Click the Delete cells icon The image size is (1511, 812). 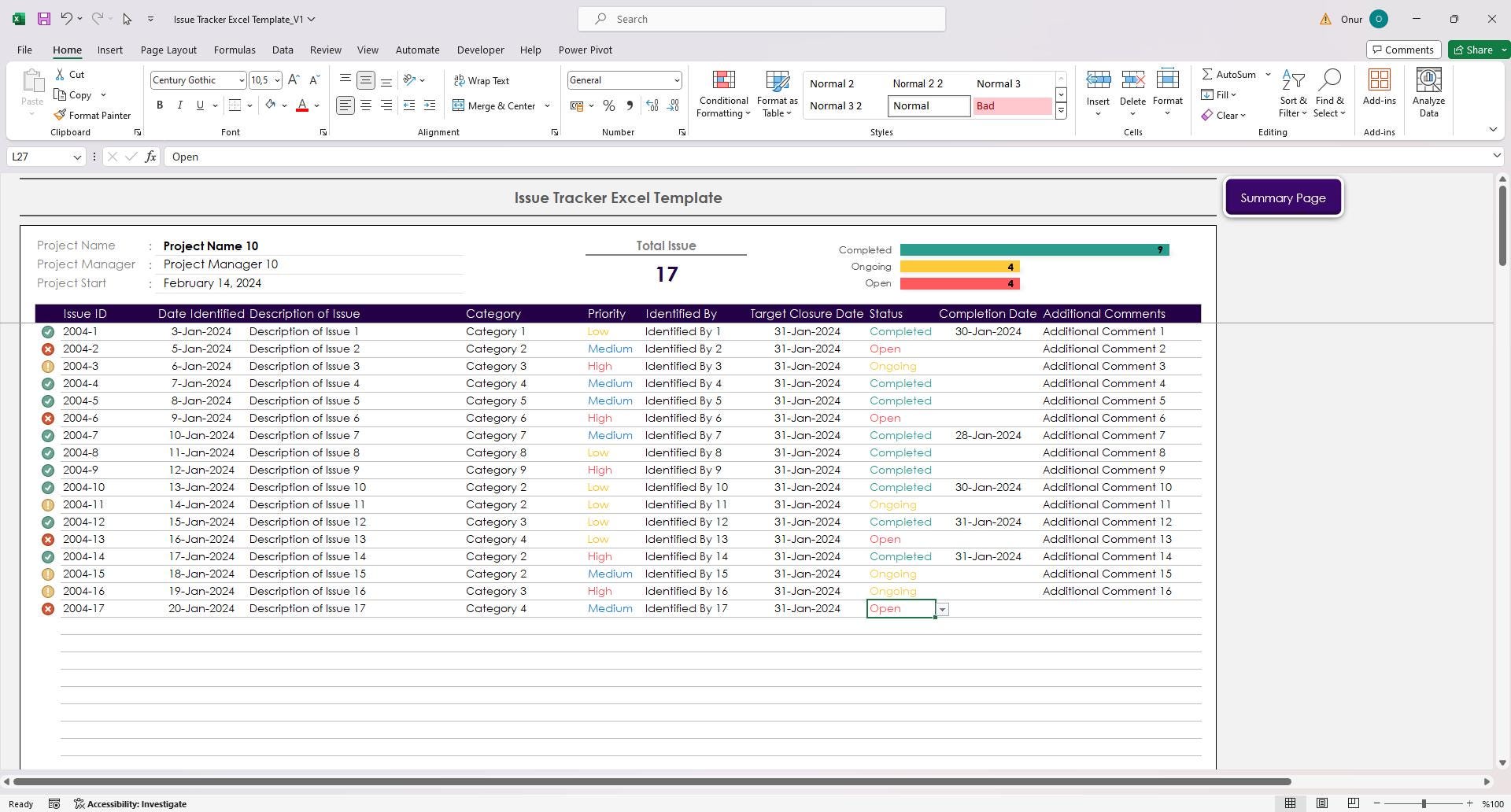pos(1132,80)
